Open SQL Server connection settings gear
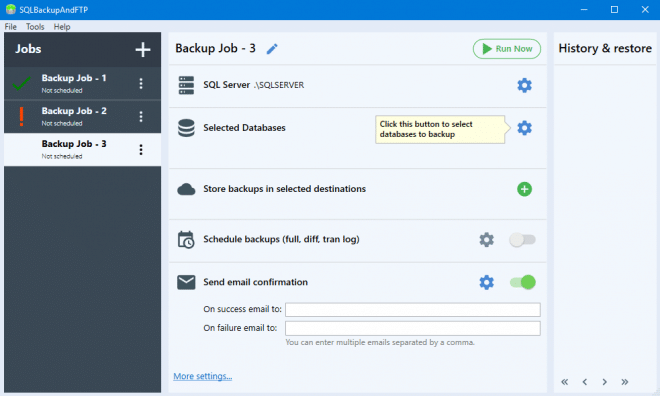 click(x=524, y=85)
